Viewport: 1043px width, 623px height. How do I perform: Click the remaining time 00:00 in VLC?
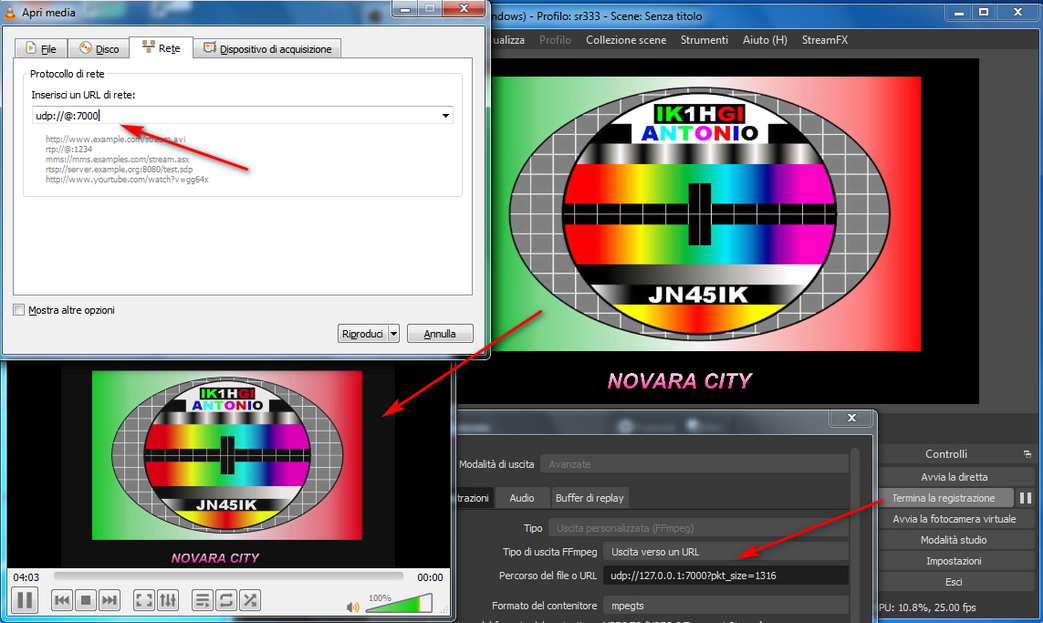[x=430, y=577]
